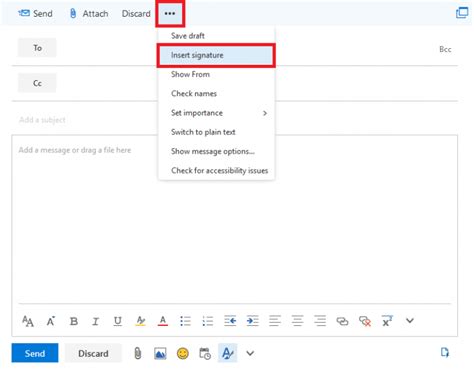Select Check for accessibility issues
The image size is (474, 374).
click(x=216, y=171)
